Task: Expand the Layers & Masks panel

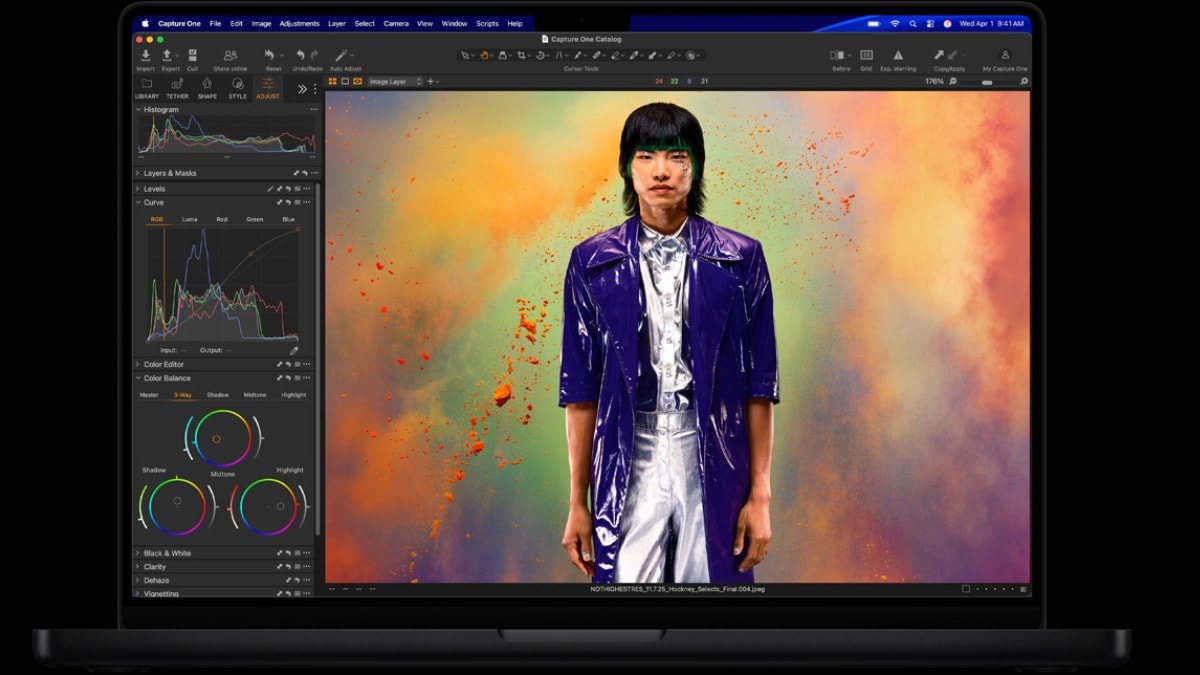Action: 138,173
